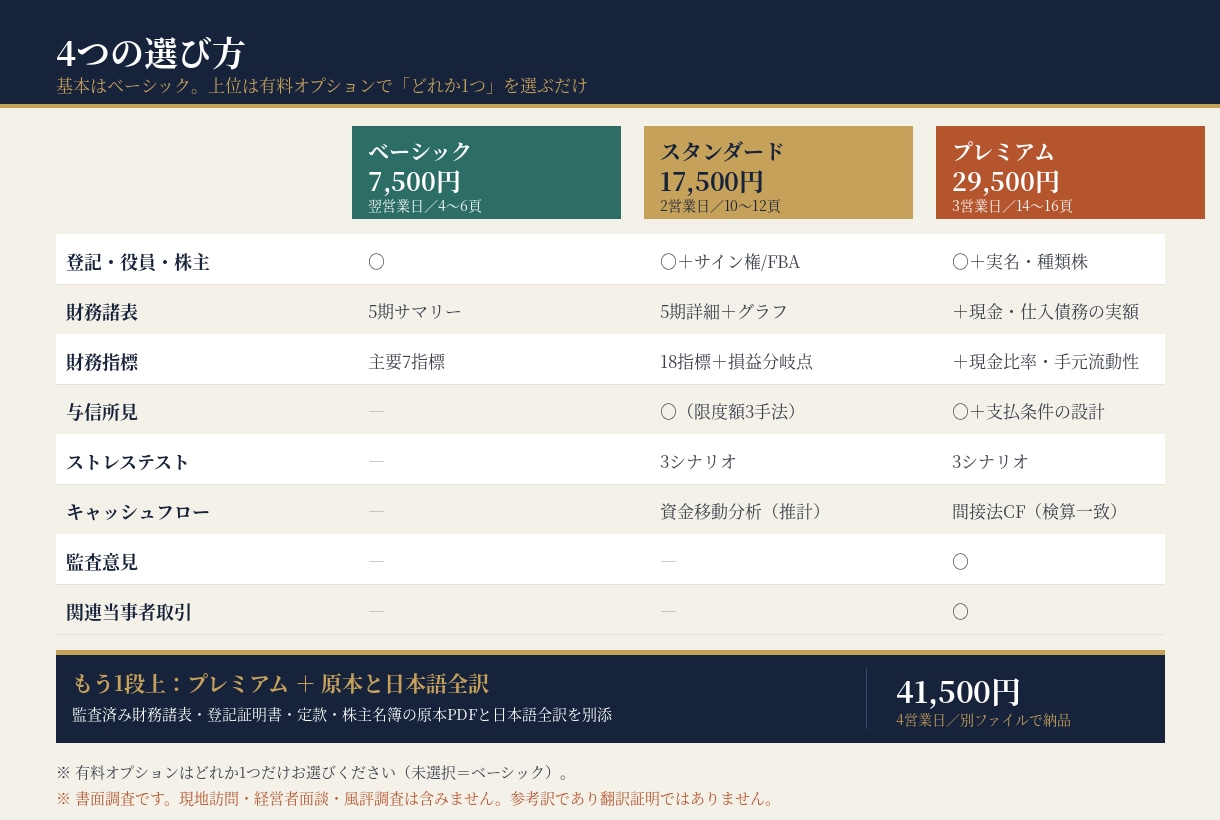Click the subtitle starting "基本はベーシック"
Screen dimensions: 1220x820
coord(322,85)
